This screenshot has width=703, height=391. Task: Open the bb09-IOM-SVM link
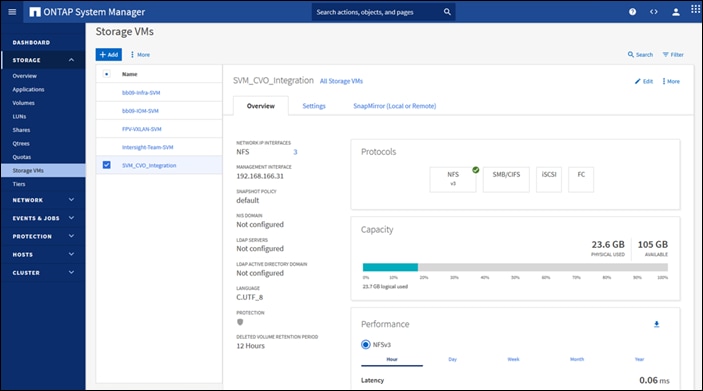pos(140,111)
